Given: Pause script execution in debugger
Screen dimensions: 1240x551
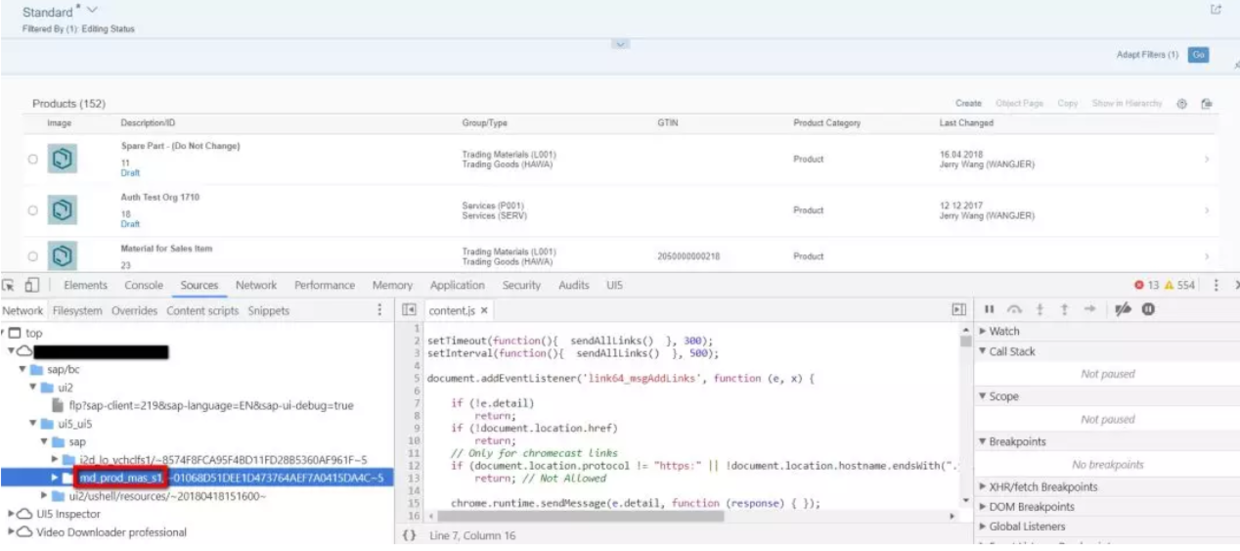Looking at the screenshot, I should point(989,310).
